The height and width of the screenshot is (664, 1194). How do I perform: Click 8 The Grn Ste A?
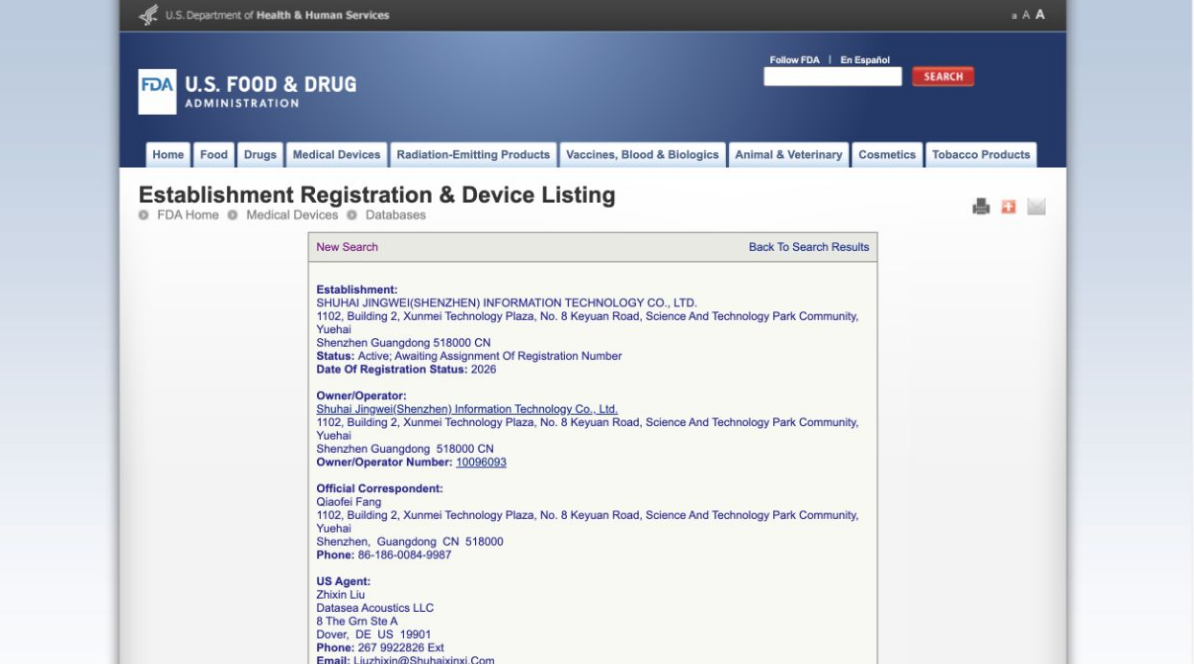(356, 621)
